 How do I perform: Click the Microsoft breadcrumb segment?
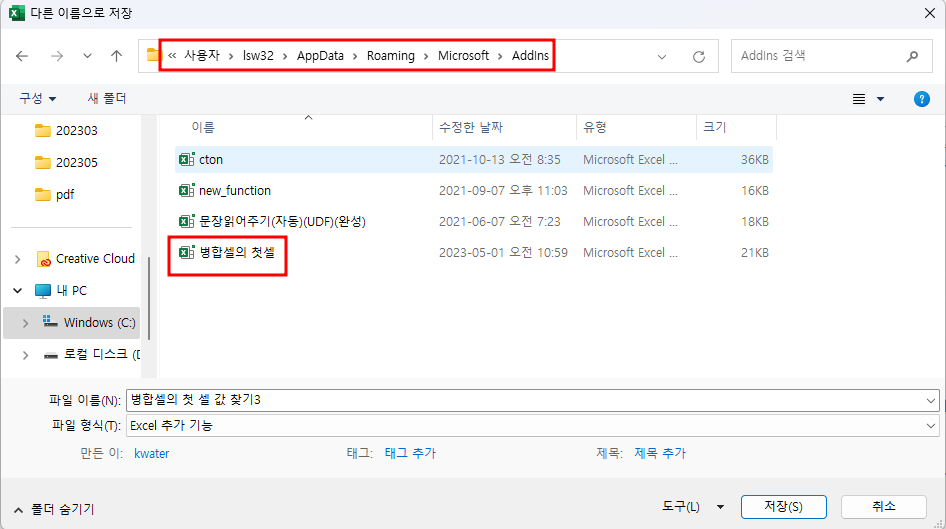pyautogui.click(x=463, y=55)
